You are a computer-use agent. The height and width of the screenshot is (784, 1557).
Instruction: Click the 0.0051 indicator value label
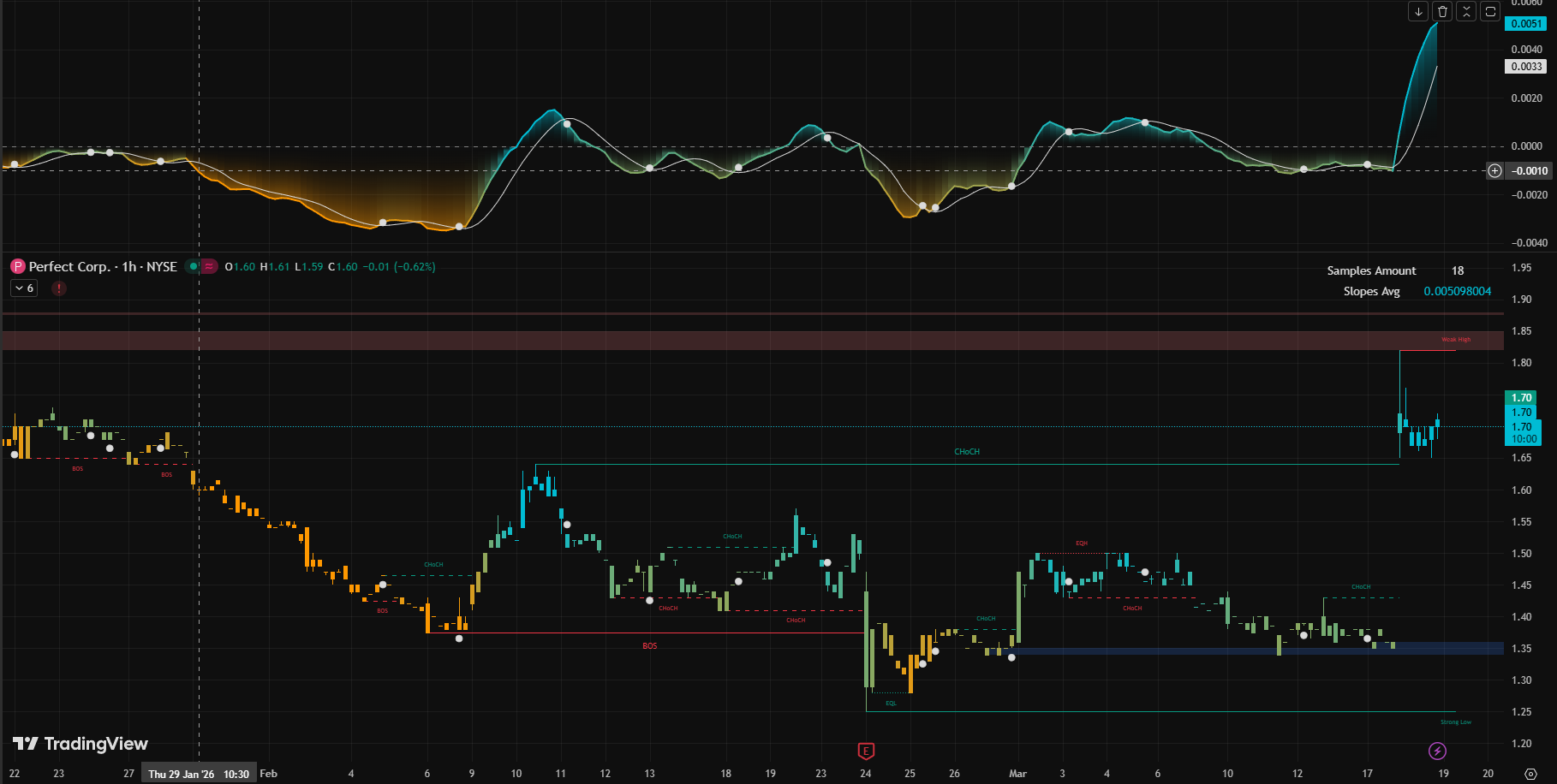point(1526,24)
